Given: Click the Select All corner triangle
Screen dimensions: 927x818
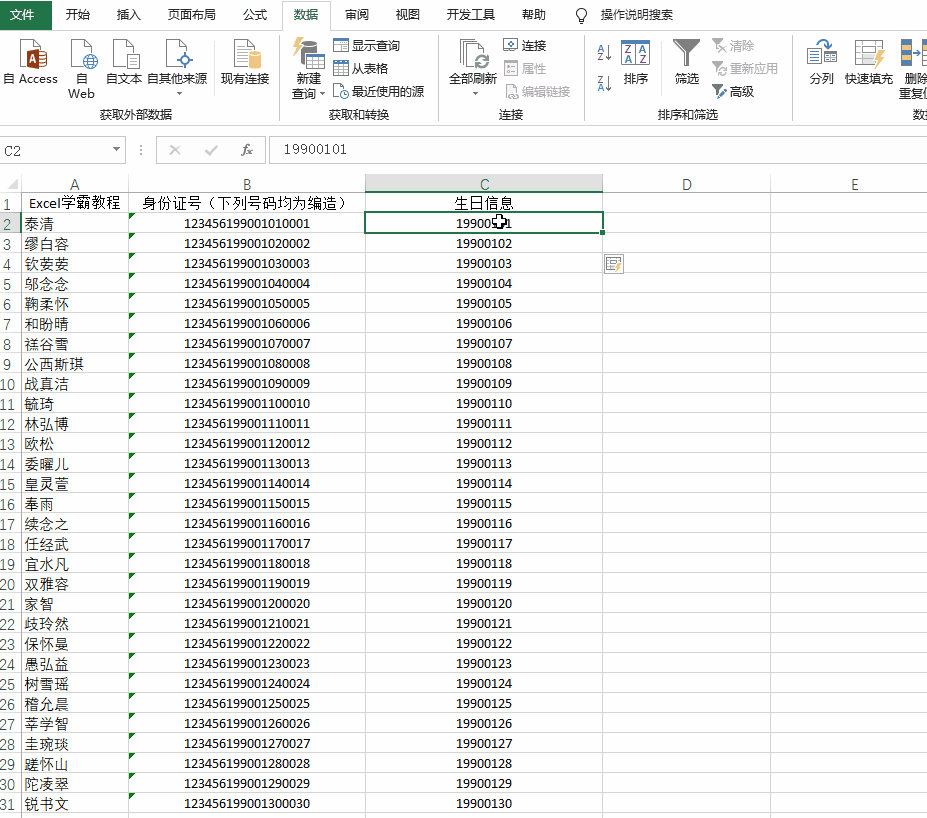Looking at the screenshot, I should 11,184.
